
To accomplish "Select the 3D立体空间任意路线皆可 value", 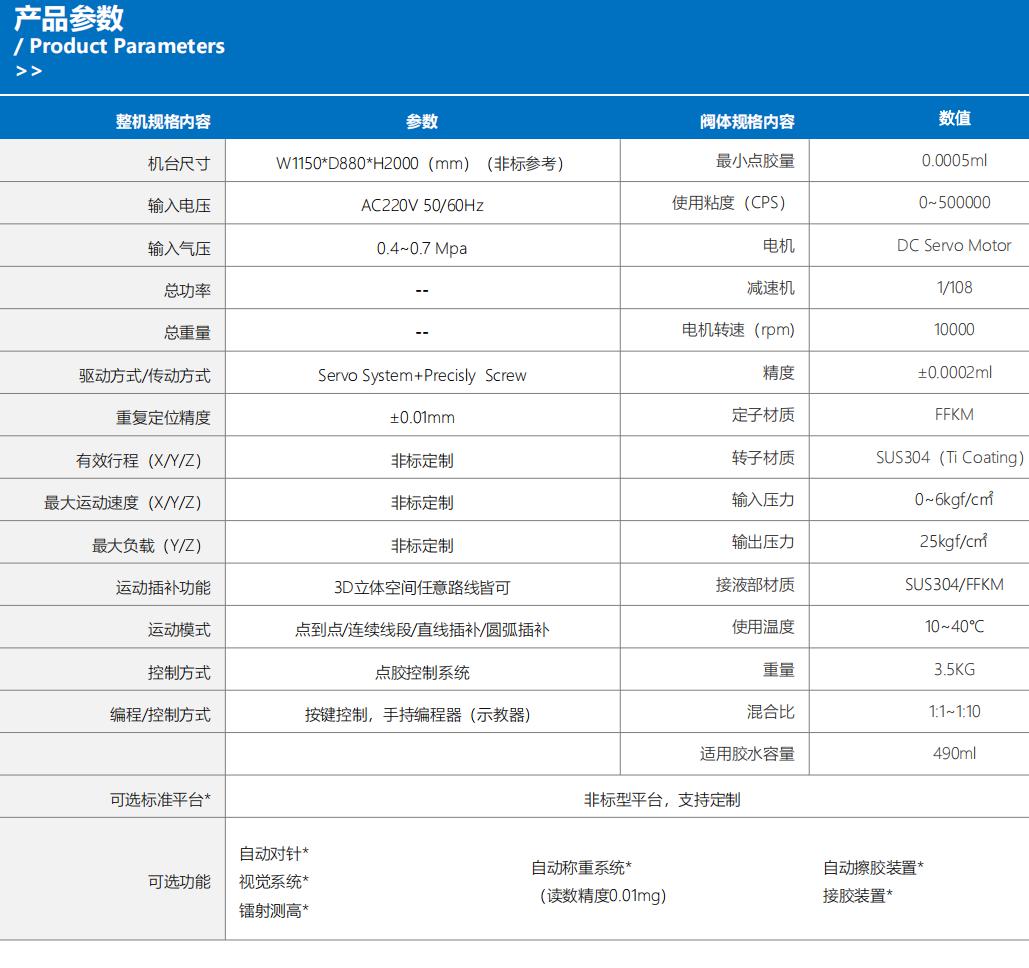I will pos(422,587).
